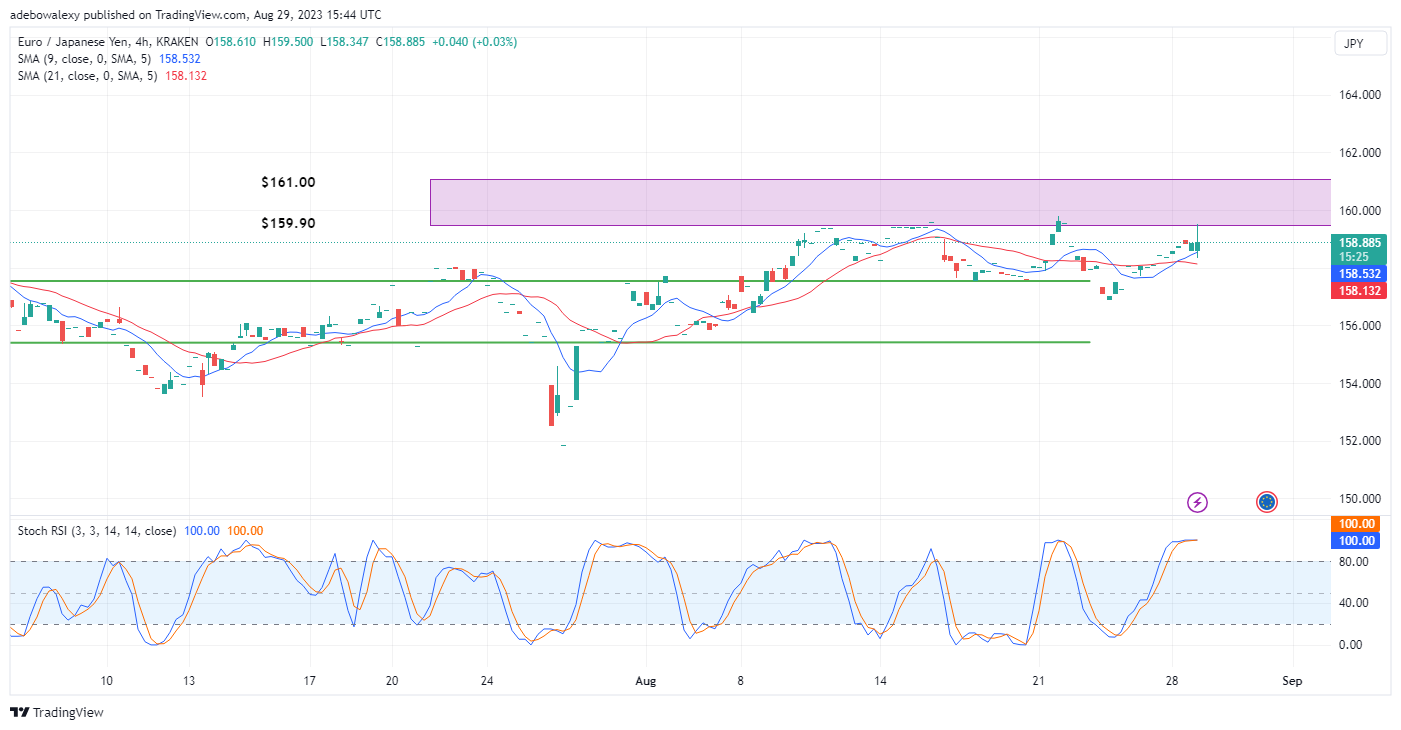The width and height of the screenshot is (1401, 730).
Task: Select the SMA 21 indicator legend
Action: click(113, 76)
